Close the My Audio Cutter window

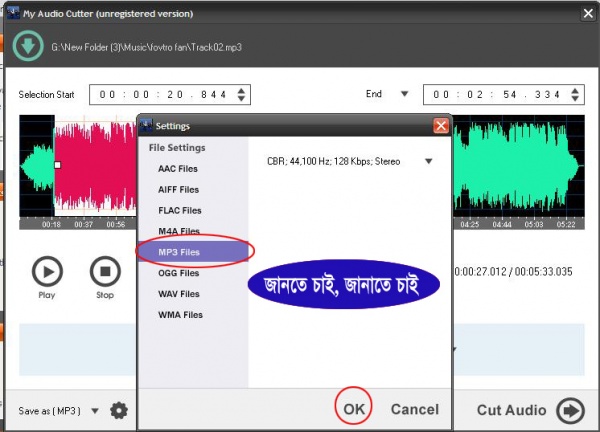click(588, 13)
